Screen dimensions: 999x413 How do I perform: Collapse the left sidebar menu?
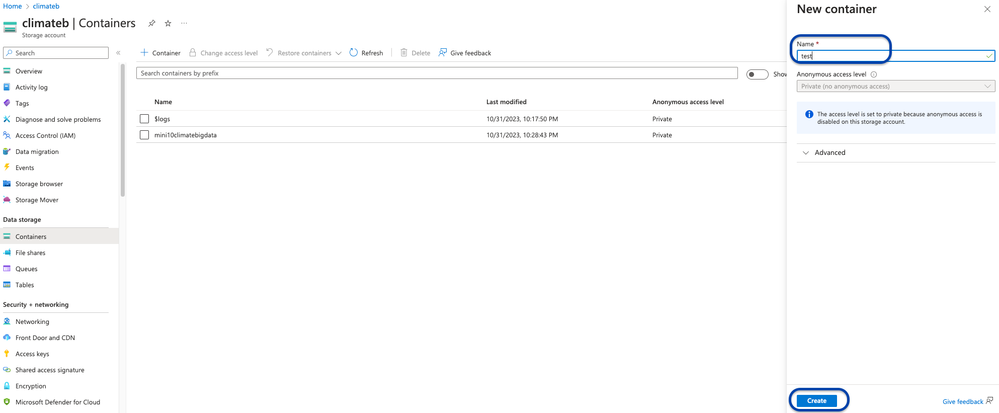click(118, 52)
